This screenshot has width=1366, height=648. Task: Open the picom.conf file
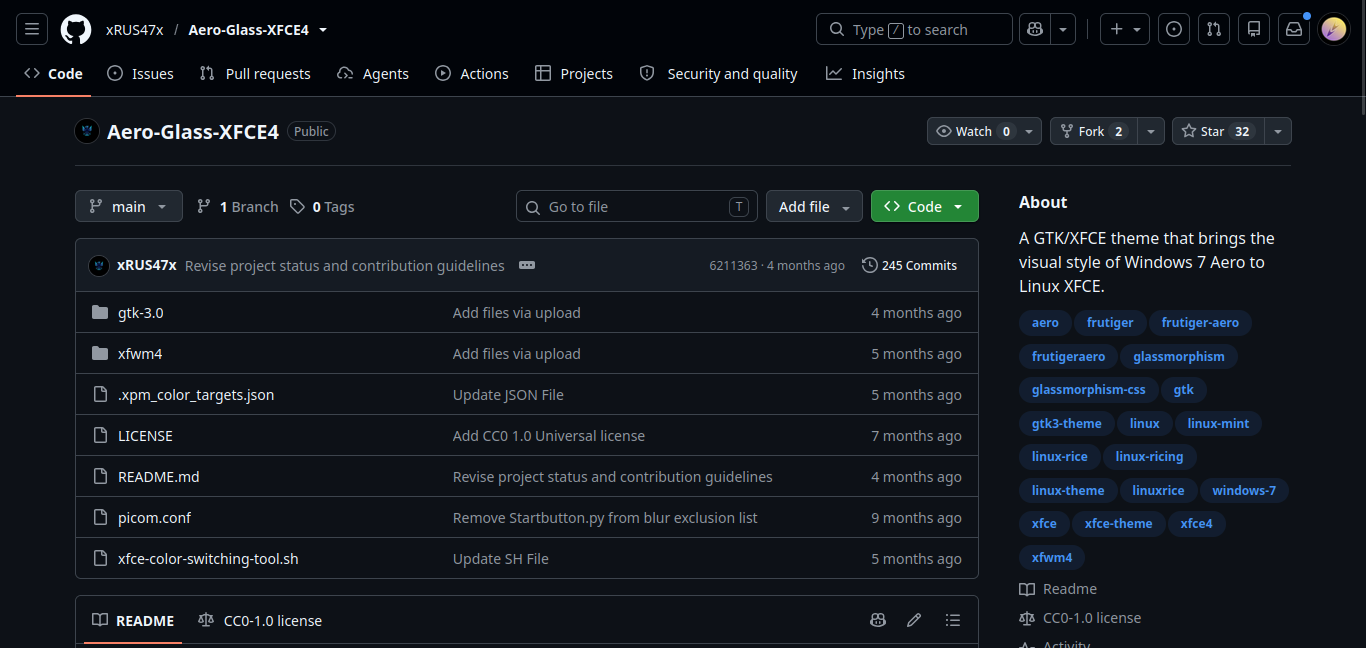coord(154,518)
